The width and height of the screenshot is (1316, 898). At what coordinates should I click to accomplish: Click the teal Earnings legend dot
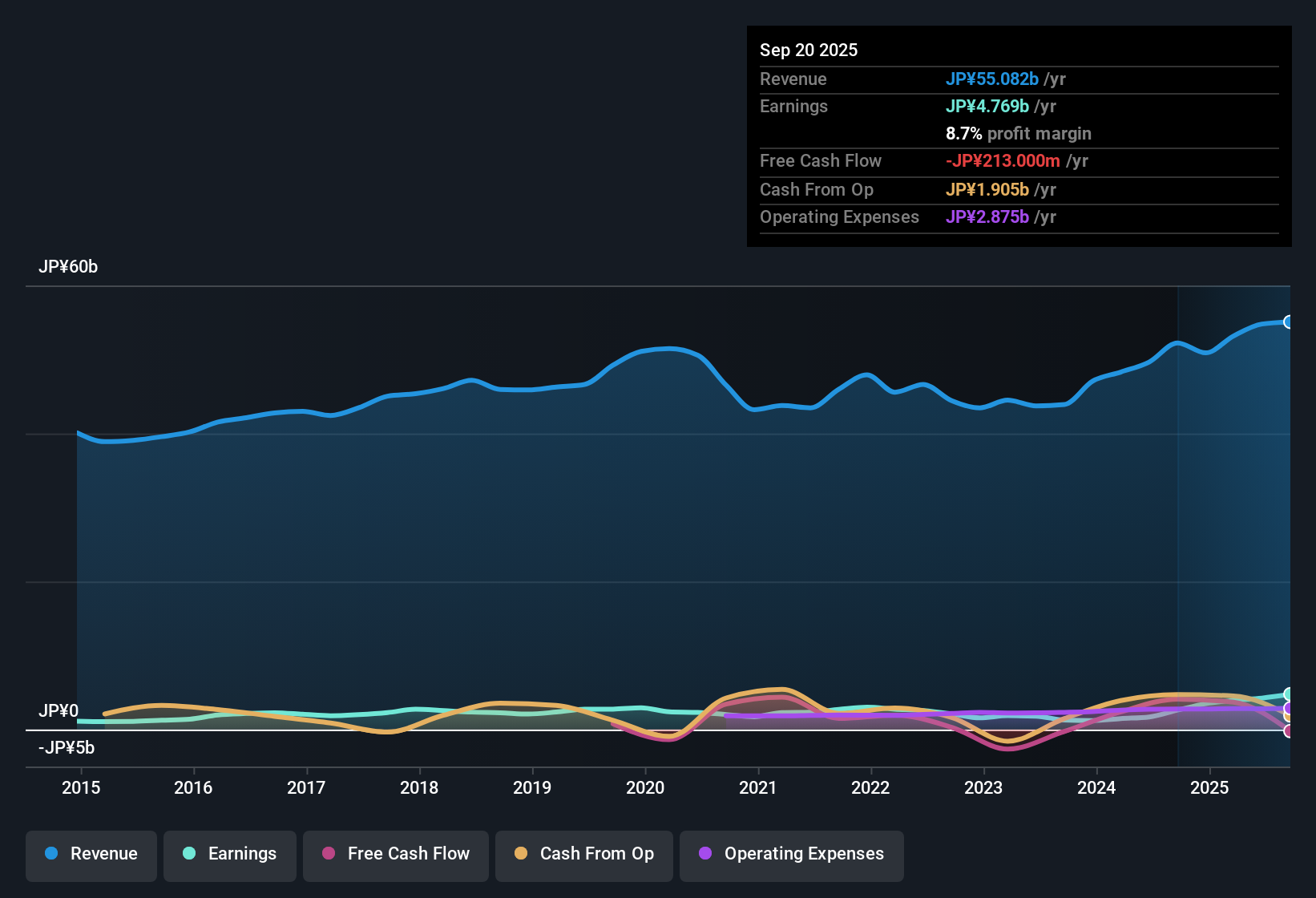point(189,854)
